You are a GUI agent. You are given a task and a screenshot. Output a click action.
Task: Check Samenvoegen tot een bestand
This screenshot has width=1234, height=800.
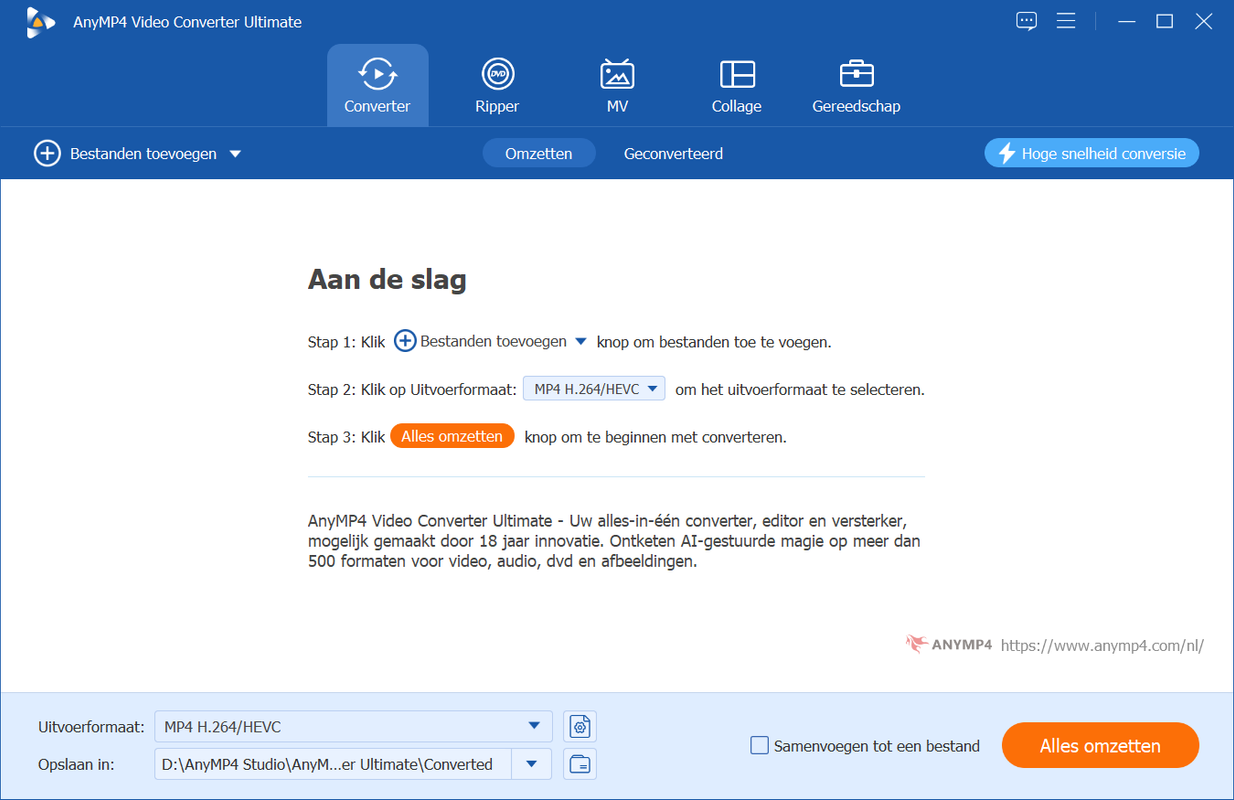[760, 745]
